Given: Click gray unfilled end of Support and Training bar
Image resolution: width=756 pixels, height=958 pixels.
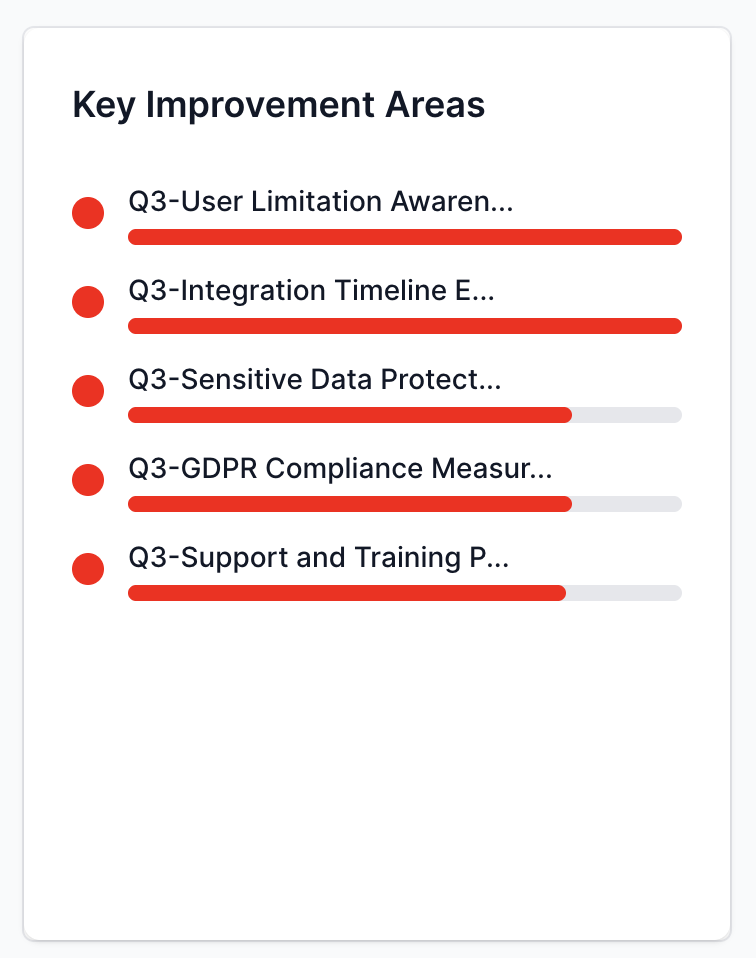Looking at the screenshot, I should pos(624,593).
